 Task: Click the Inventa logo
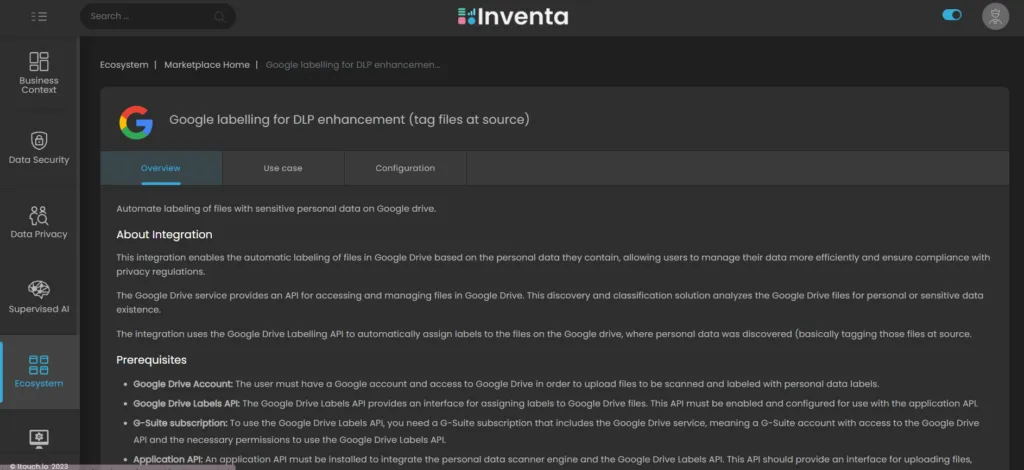513,16
